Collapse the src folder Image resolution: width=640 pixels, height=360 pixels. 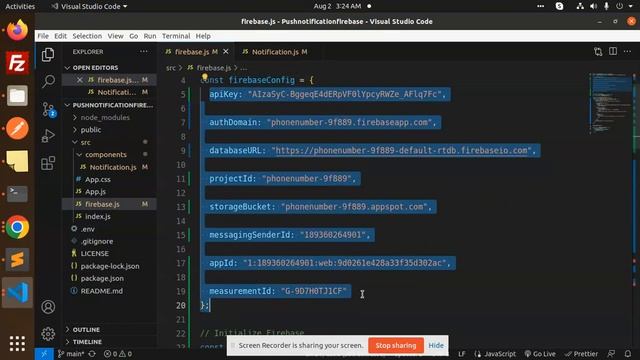(85, 142)
